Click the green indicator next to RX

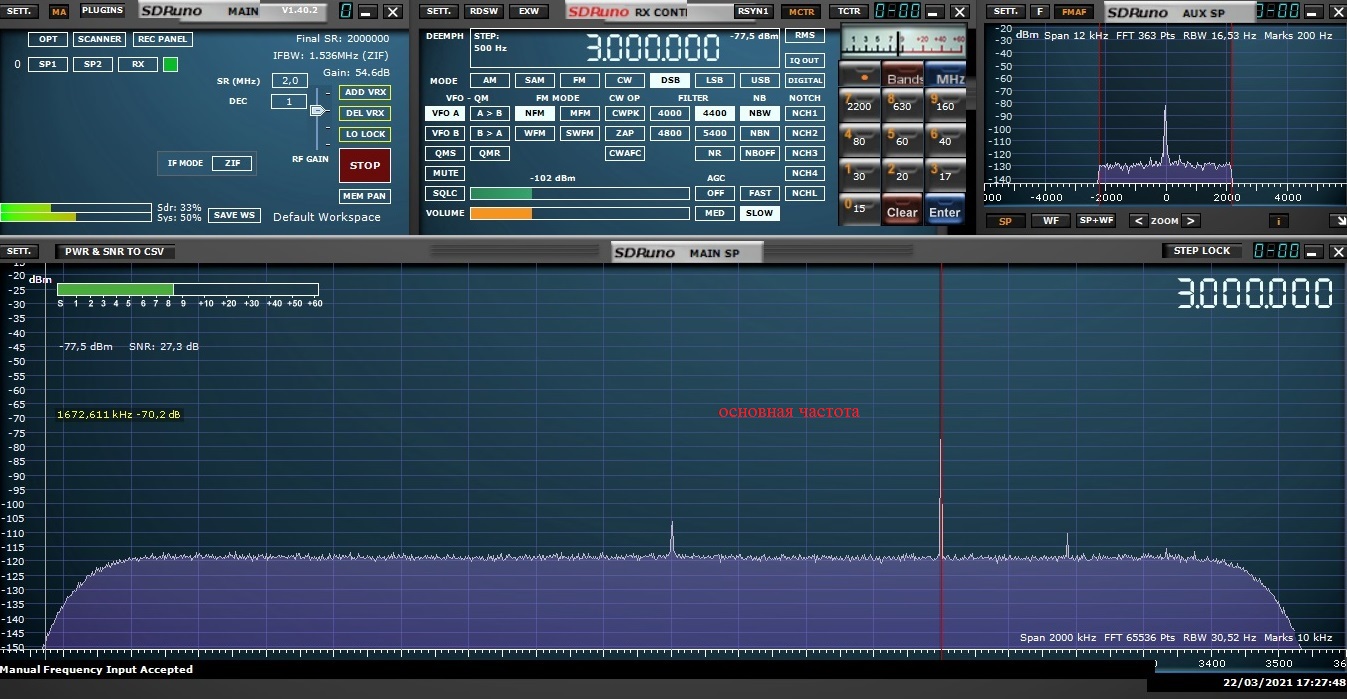(170, 64)
